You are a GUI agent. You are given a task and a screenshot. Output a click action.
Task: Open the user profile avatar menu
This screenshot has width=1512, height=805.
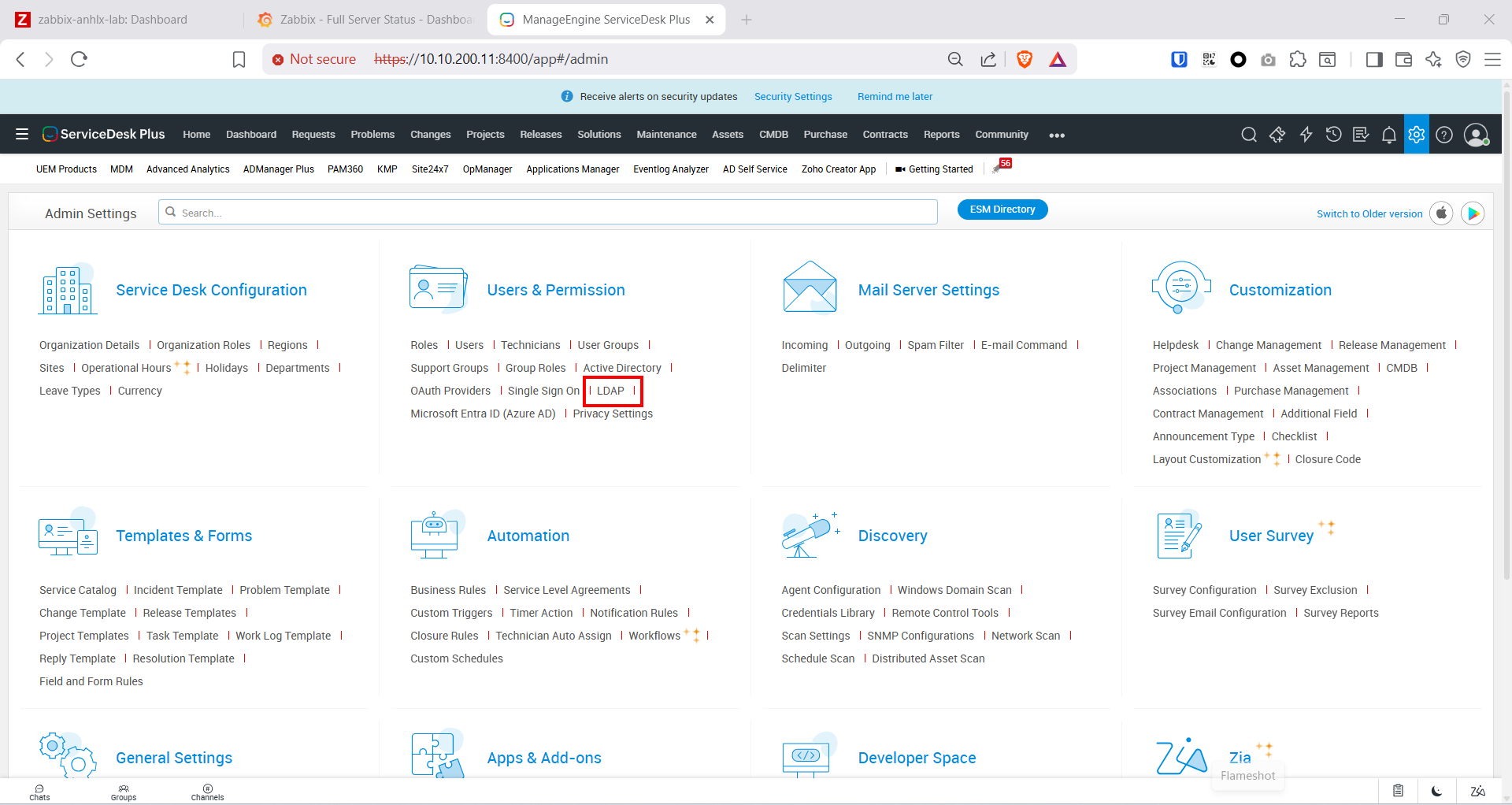pos(1475,135)
